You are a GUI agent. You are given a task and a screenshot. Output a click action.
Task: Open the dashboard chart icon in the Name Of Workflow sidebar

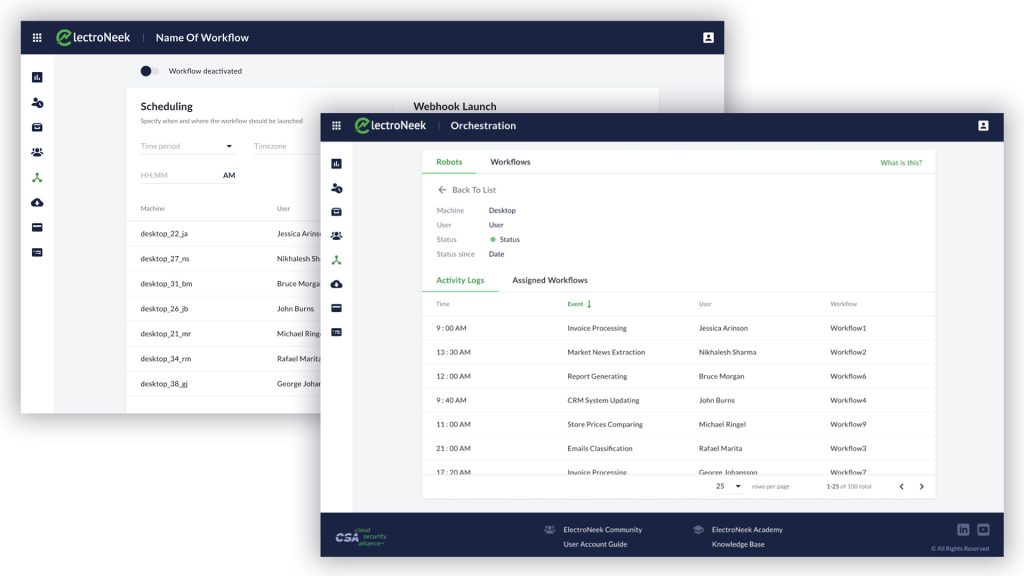coord(37,77)
